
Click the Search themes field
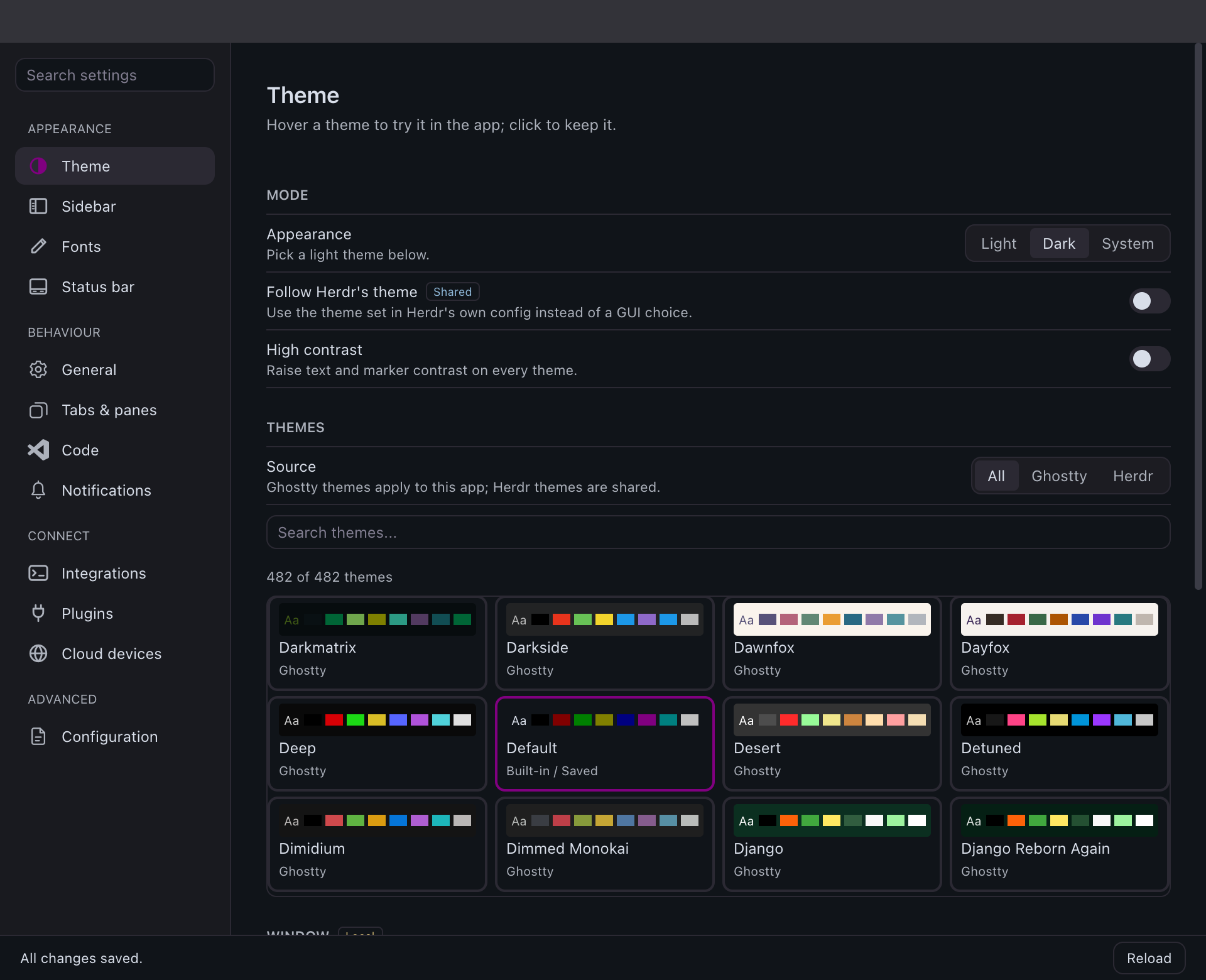coord(718,532)
